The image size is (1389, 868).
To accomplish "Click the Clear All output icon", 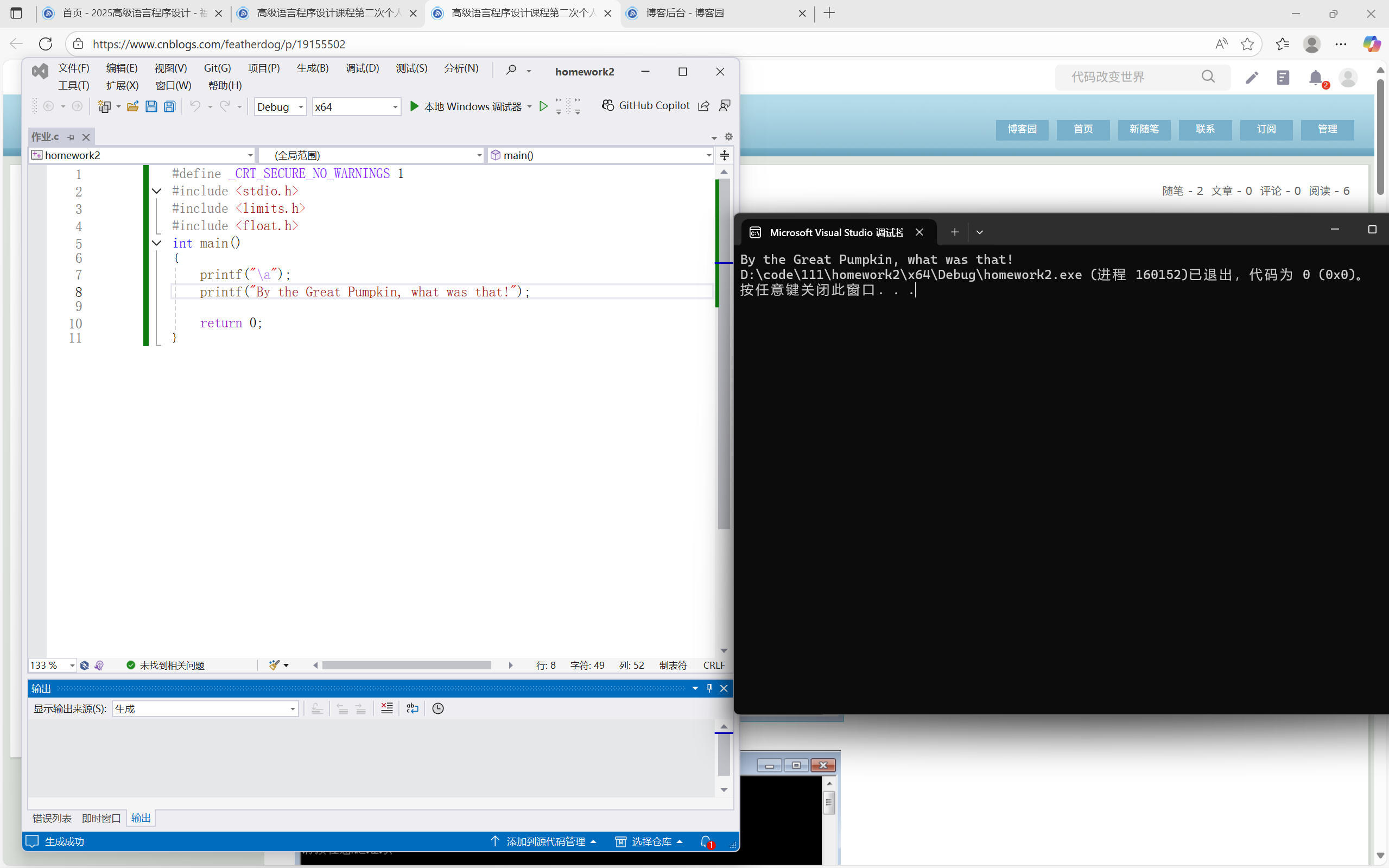I will tap(387, 708).
